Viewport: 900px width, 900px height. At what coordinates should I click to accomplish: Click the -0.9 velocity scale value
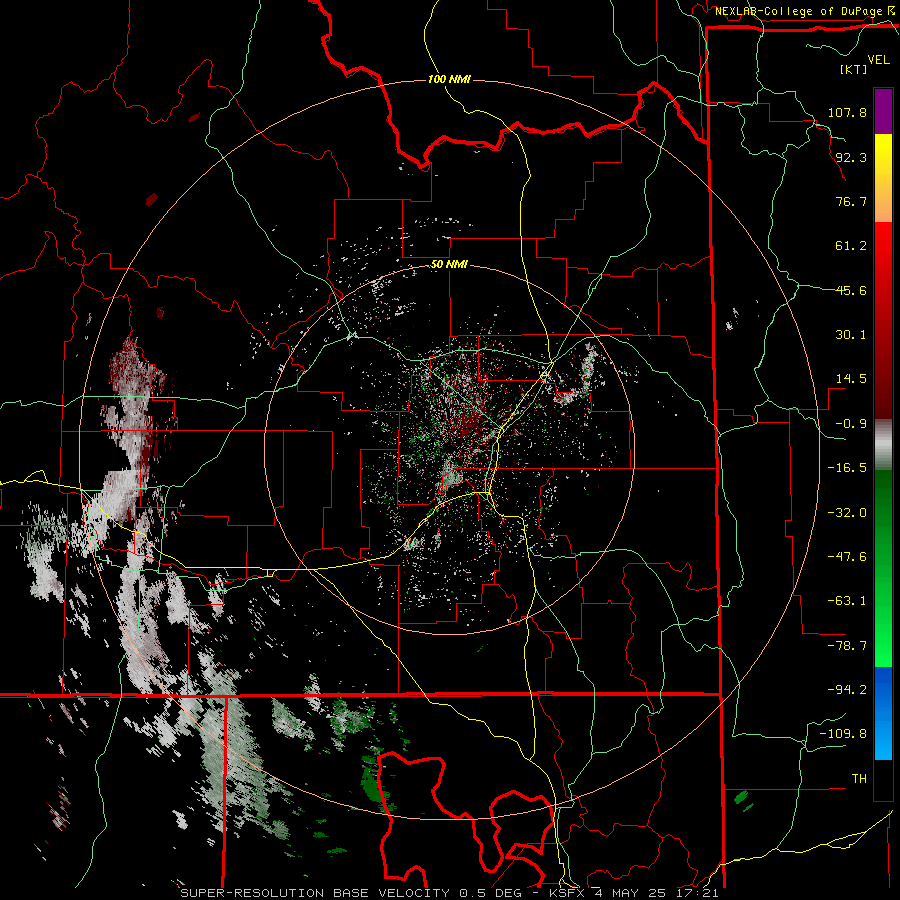click(x=851, y=424)
